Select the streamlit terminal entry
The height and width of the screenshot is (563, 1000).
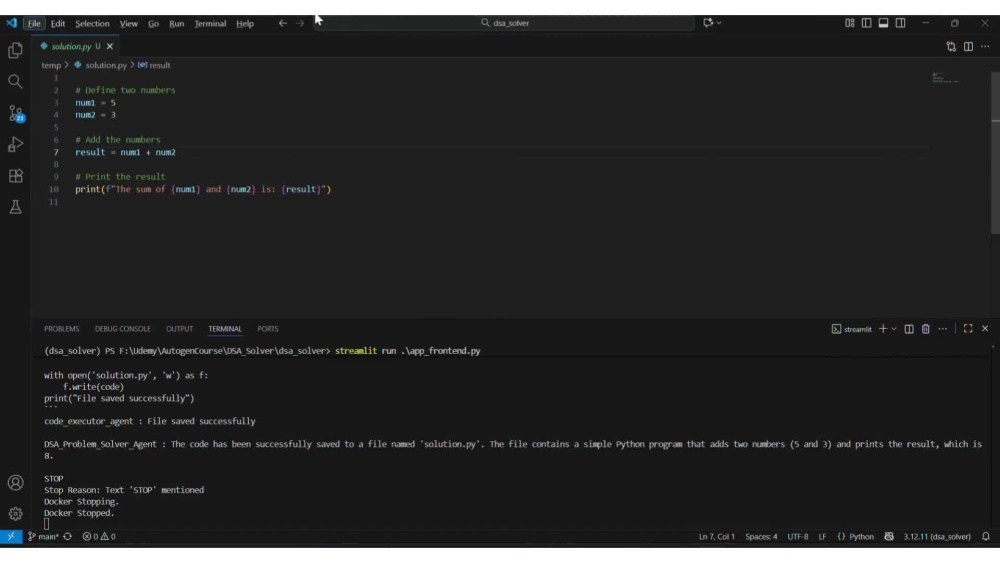pyautogui.click(x=851, y=329)
